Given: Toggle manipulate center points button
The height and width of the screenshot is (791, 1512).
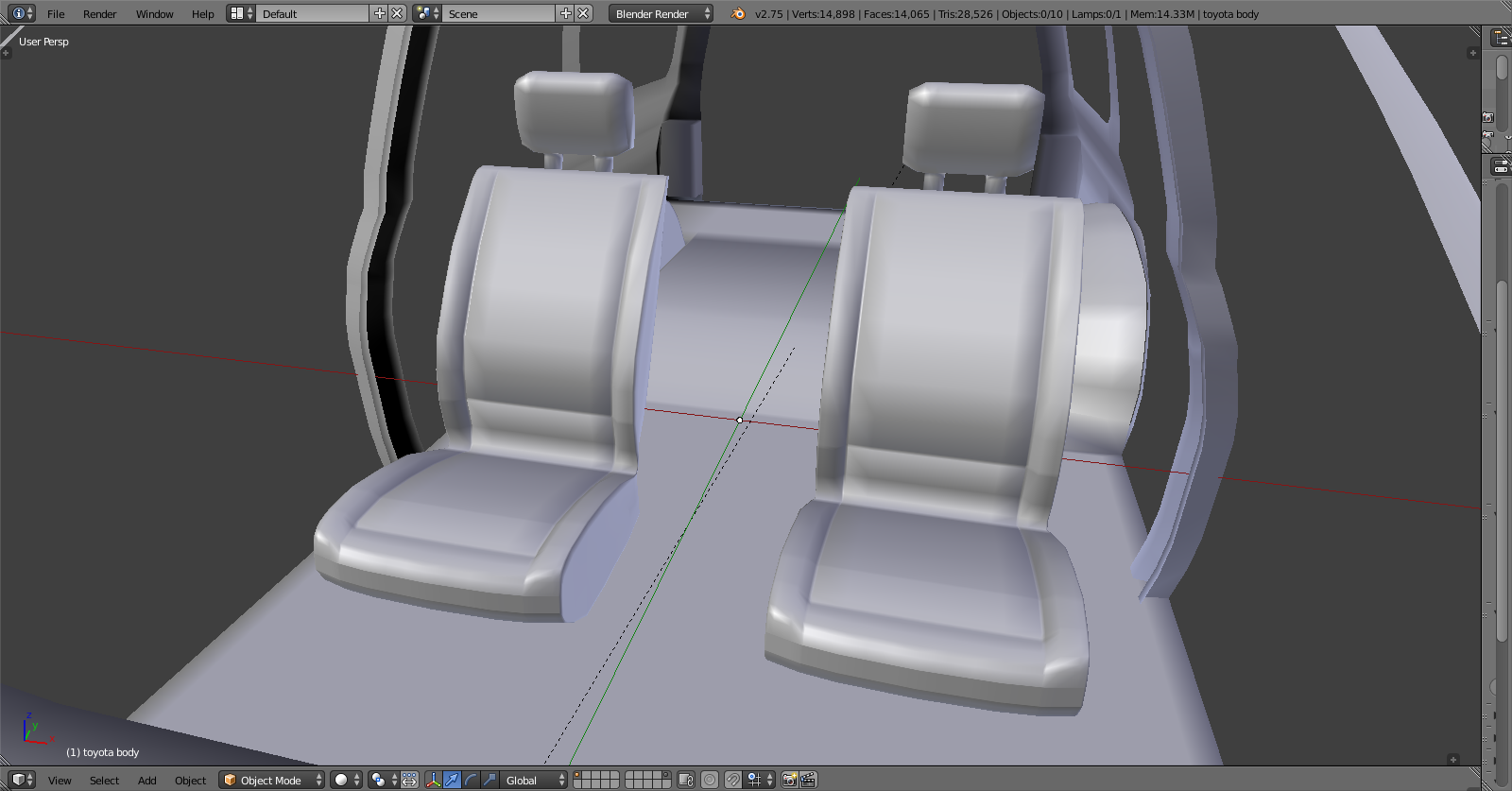Looking at the screenshot, I should pos(409,780).
